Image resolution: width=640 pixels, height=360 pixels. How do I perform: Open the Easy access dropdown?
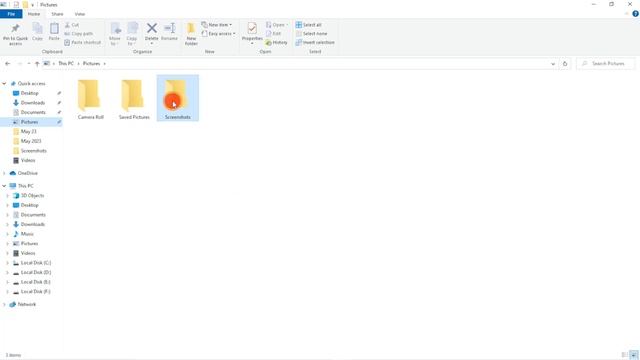(x=218, y=33)
